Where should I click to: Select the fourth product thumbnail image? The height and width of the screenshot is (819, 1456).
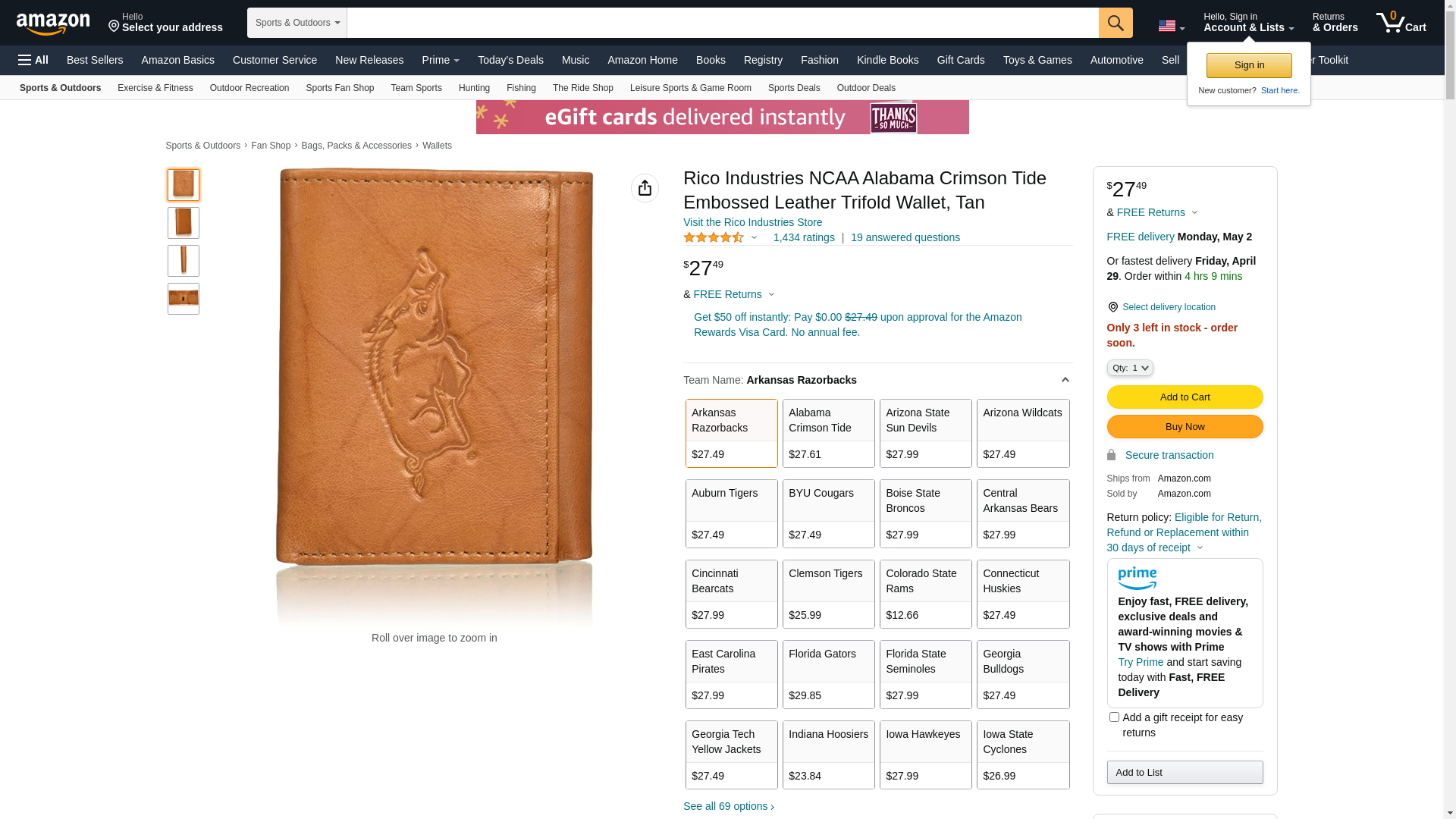tap(184, 299)
